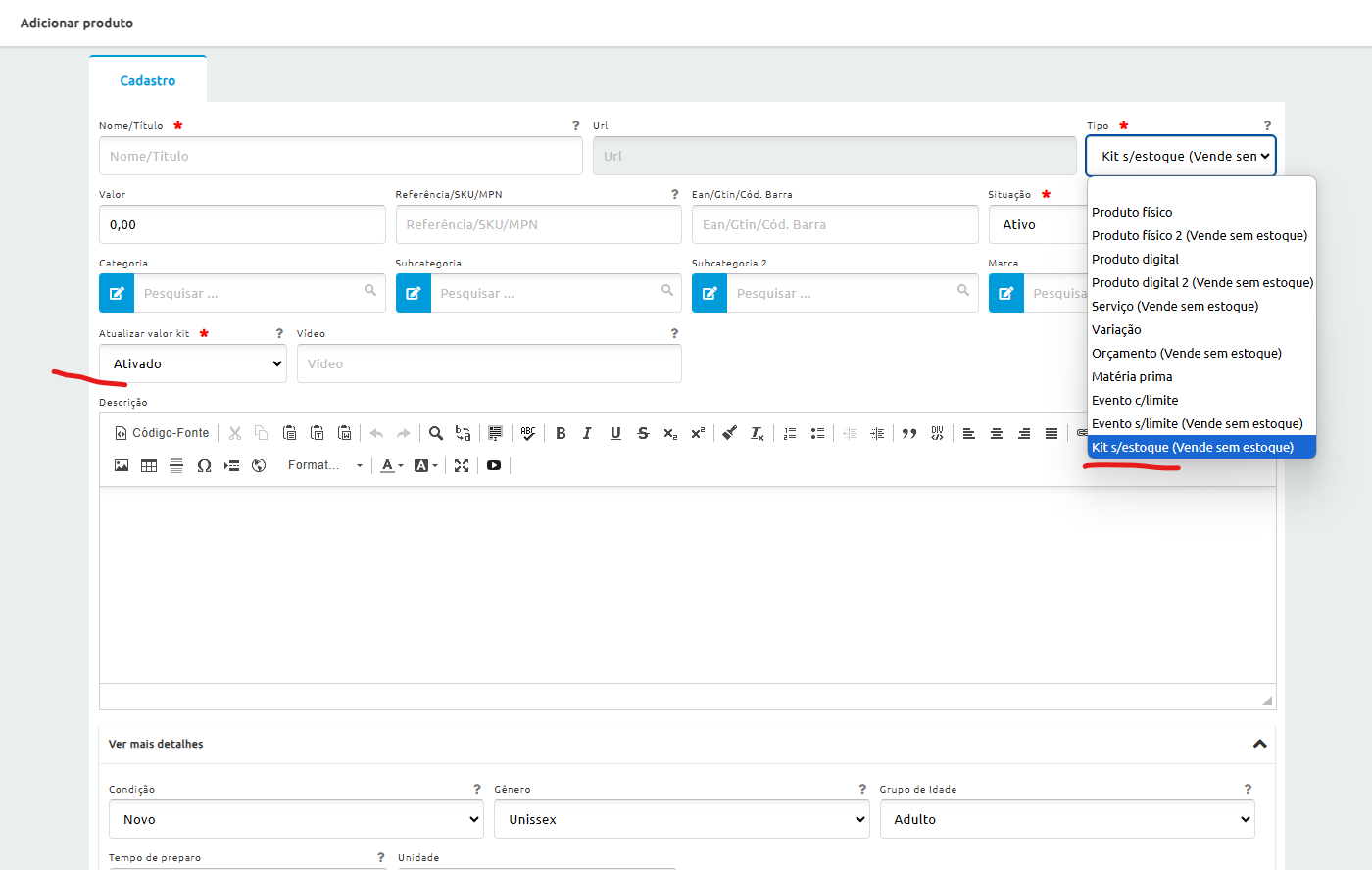Click the Categoria edit button
The image size is (1372, 870).
pos(117,293)
